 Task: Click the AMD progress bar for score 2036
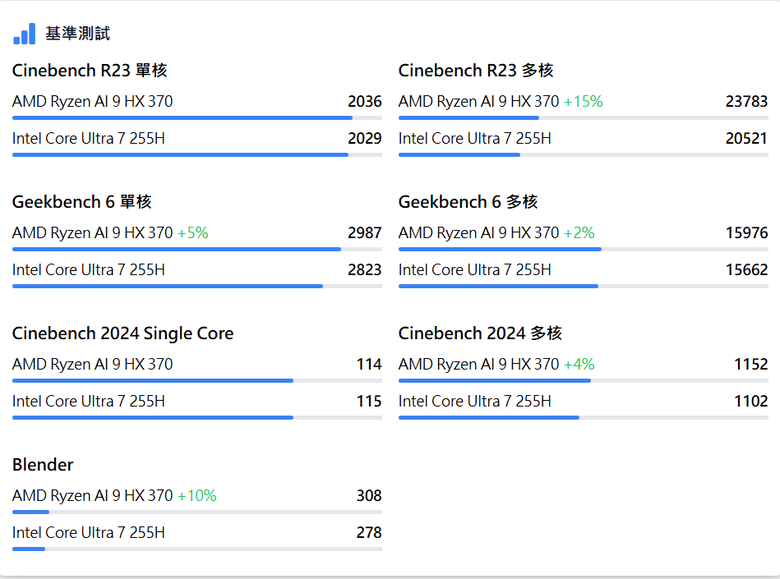coord(197,118)
